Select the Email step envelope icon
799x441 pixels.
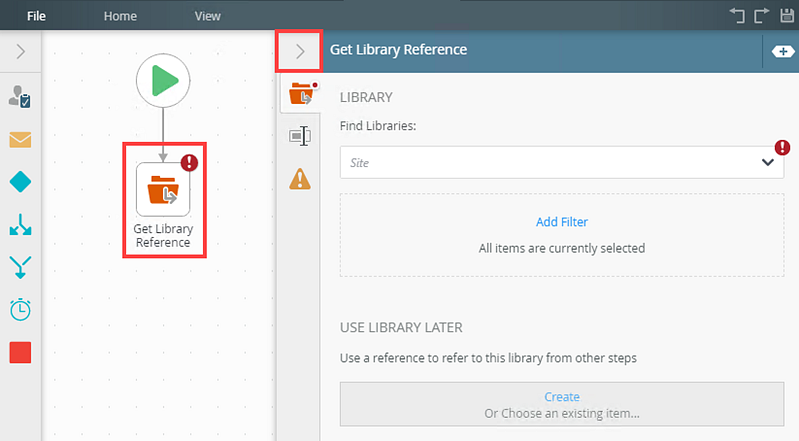20,140
